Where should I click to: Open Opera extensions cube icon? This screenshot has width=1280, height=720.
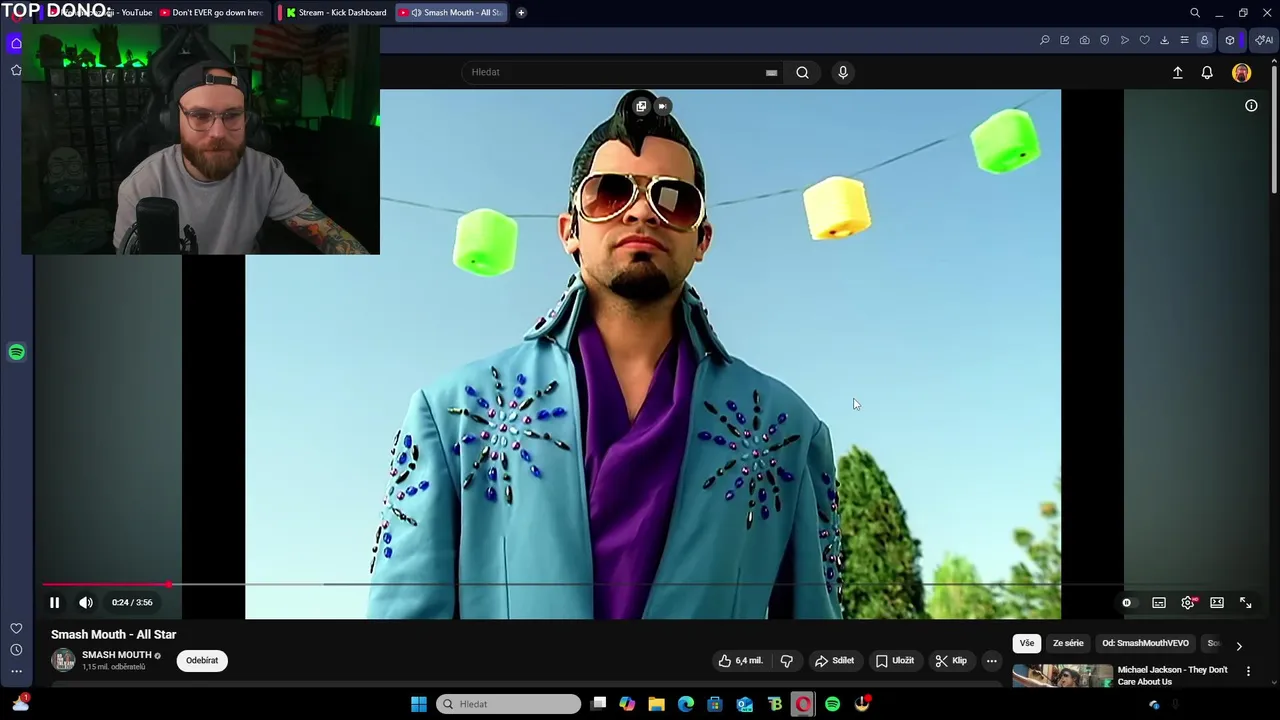pyautogui.click(x=1230, y=40)
